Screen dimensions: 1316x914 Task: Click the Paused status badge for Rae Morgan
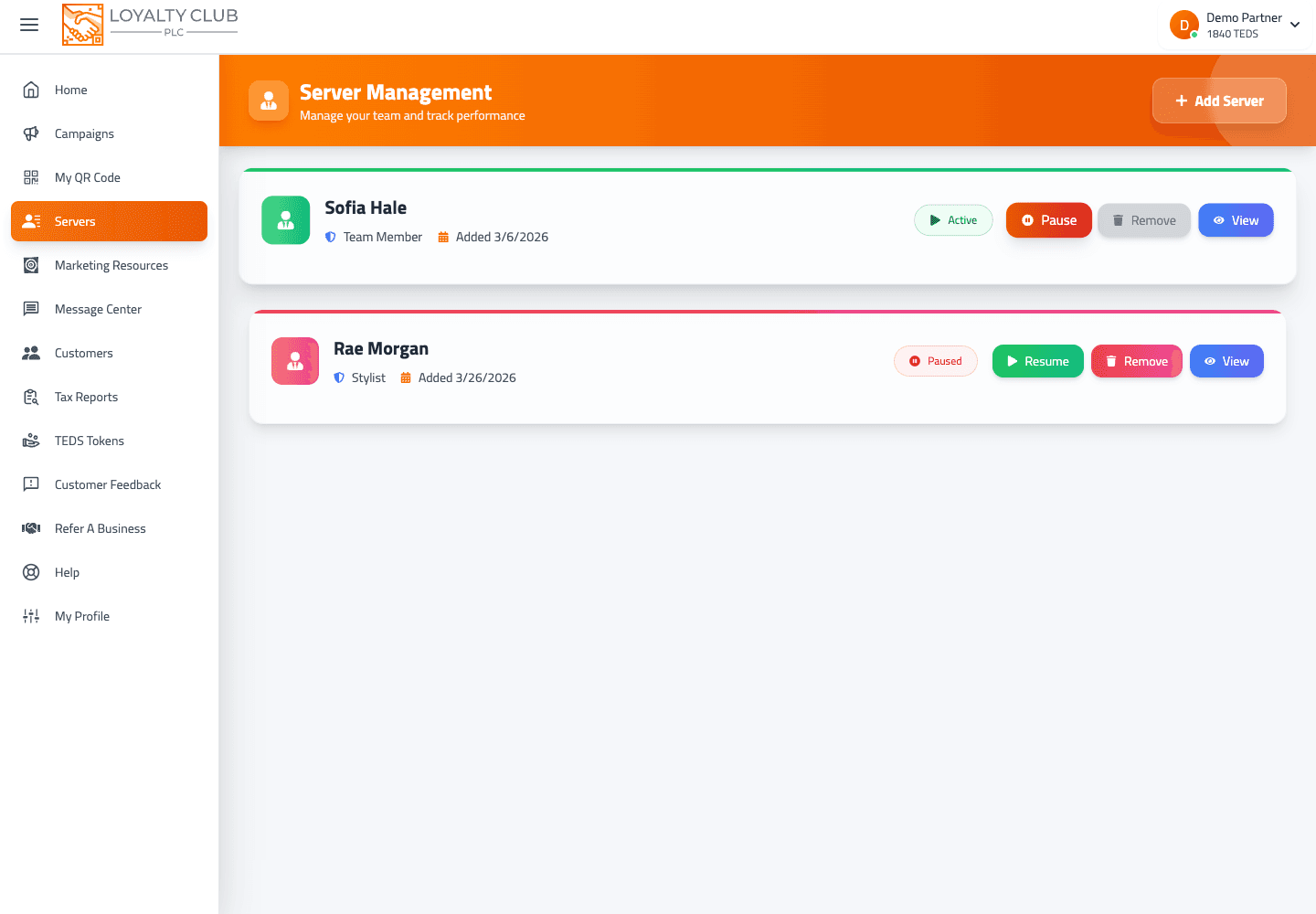tap(935, 361)
